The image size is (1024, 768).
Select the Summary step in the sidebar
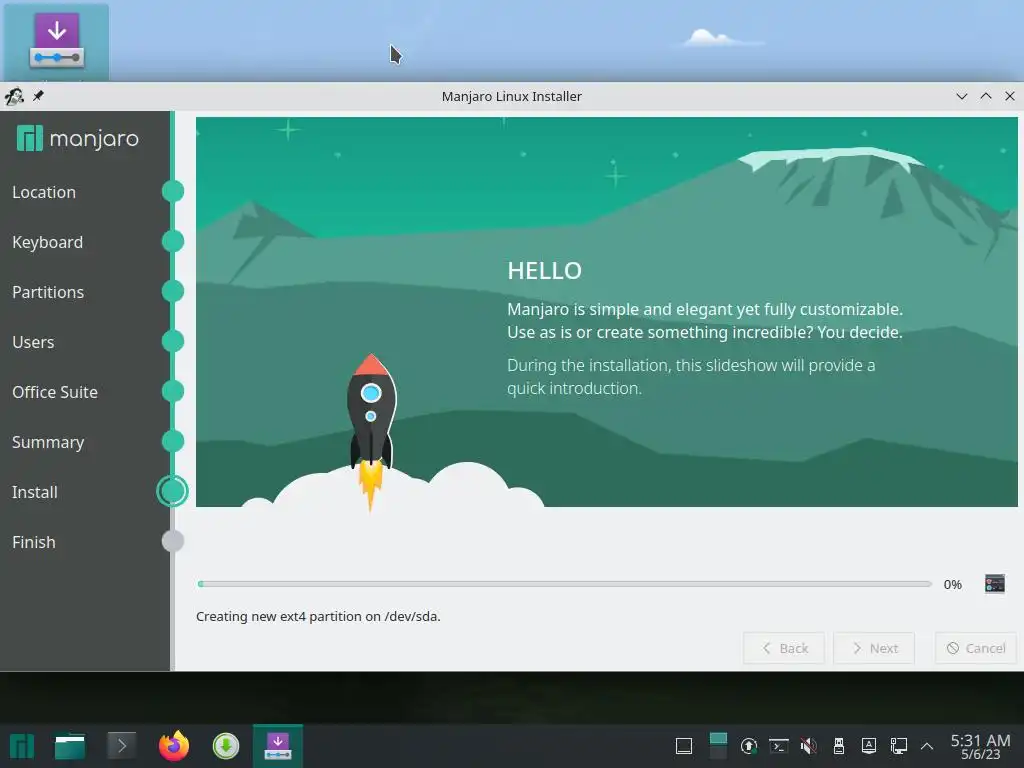(48, 442)
